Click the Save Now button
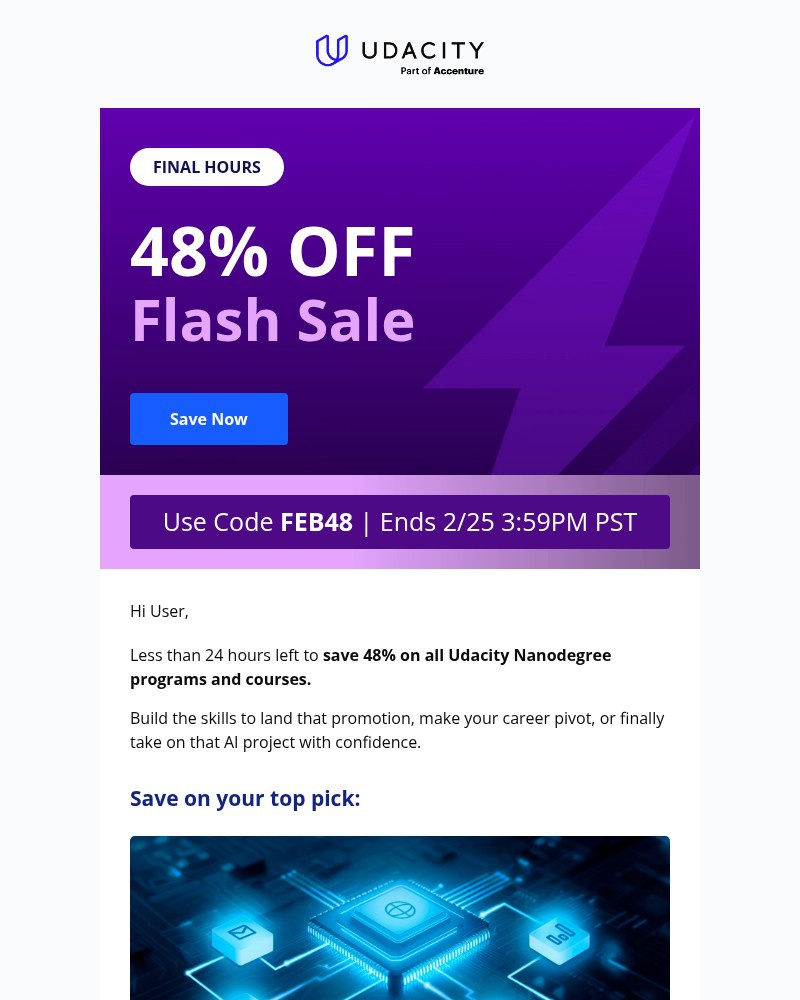800x1000 pixels. (208, 419)
